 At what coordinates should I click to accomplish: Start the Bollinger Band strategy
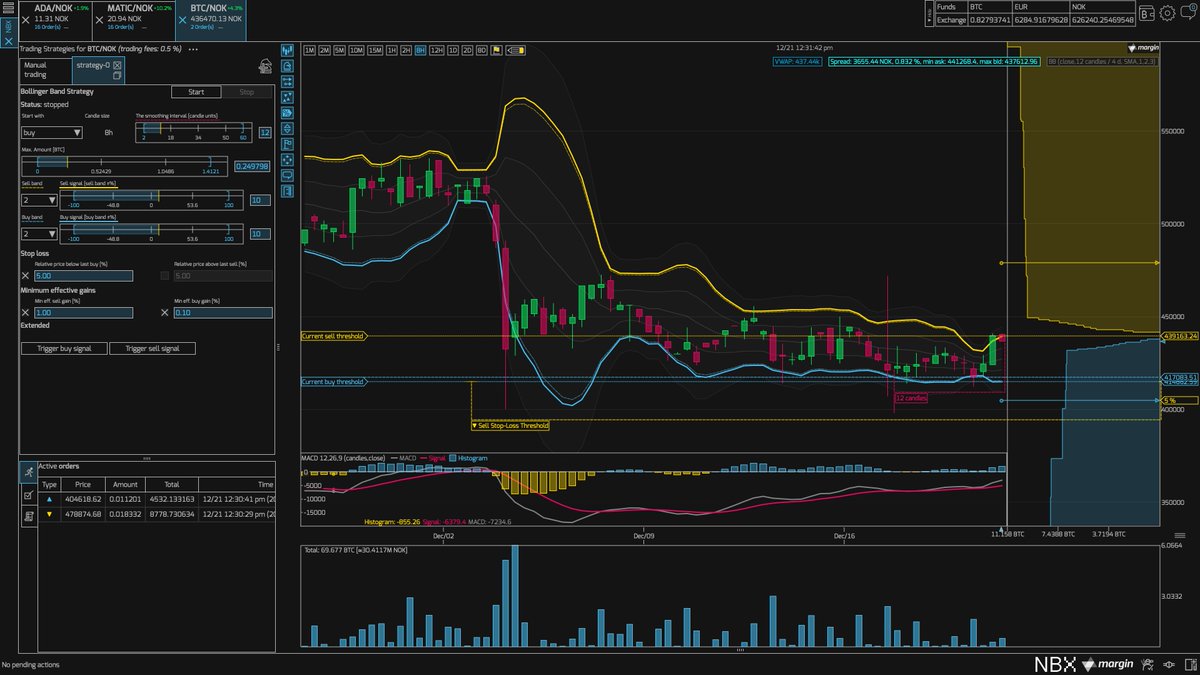196,92
